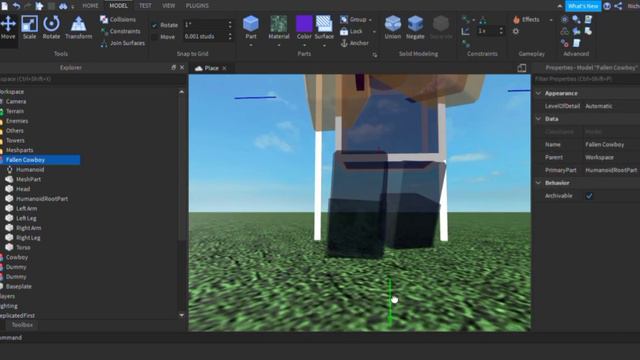Open the VIEW ribbon tab
The height and width of the screenshot is (360, 640).
[169, 6]
